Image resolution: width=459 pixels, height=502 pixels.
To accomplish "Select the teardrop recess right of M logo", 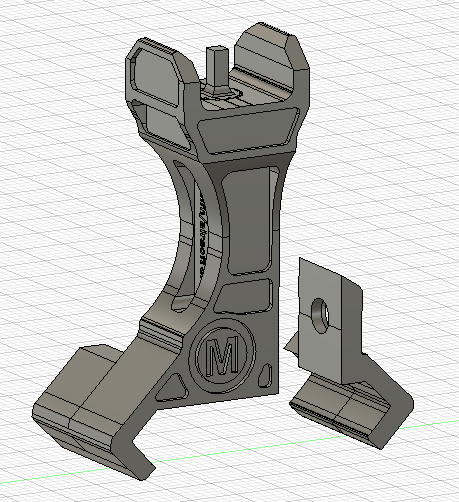I will pyautogui.click(x=265, y=376).
